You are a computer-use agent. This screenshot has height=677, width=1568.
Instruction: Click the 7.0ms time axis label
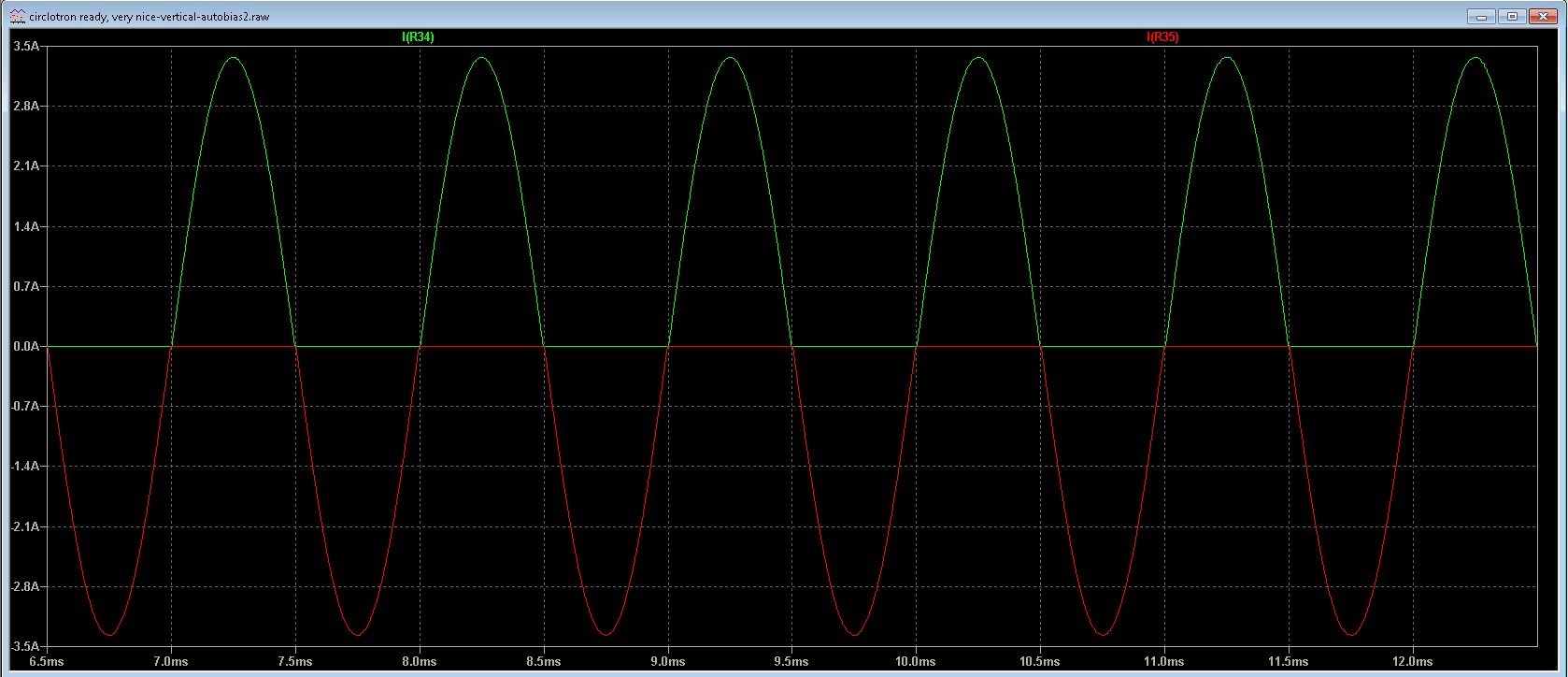[x=171, y=661]
